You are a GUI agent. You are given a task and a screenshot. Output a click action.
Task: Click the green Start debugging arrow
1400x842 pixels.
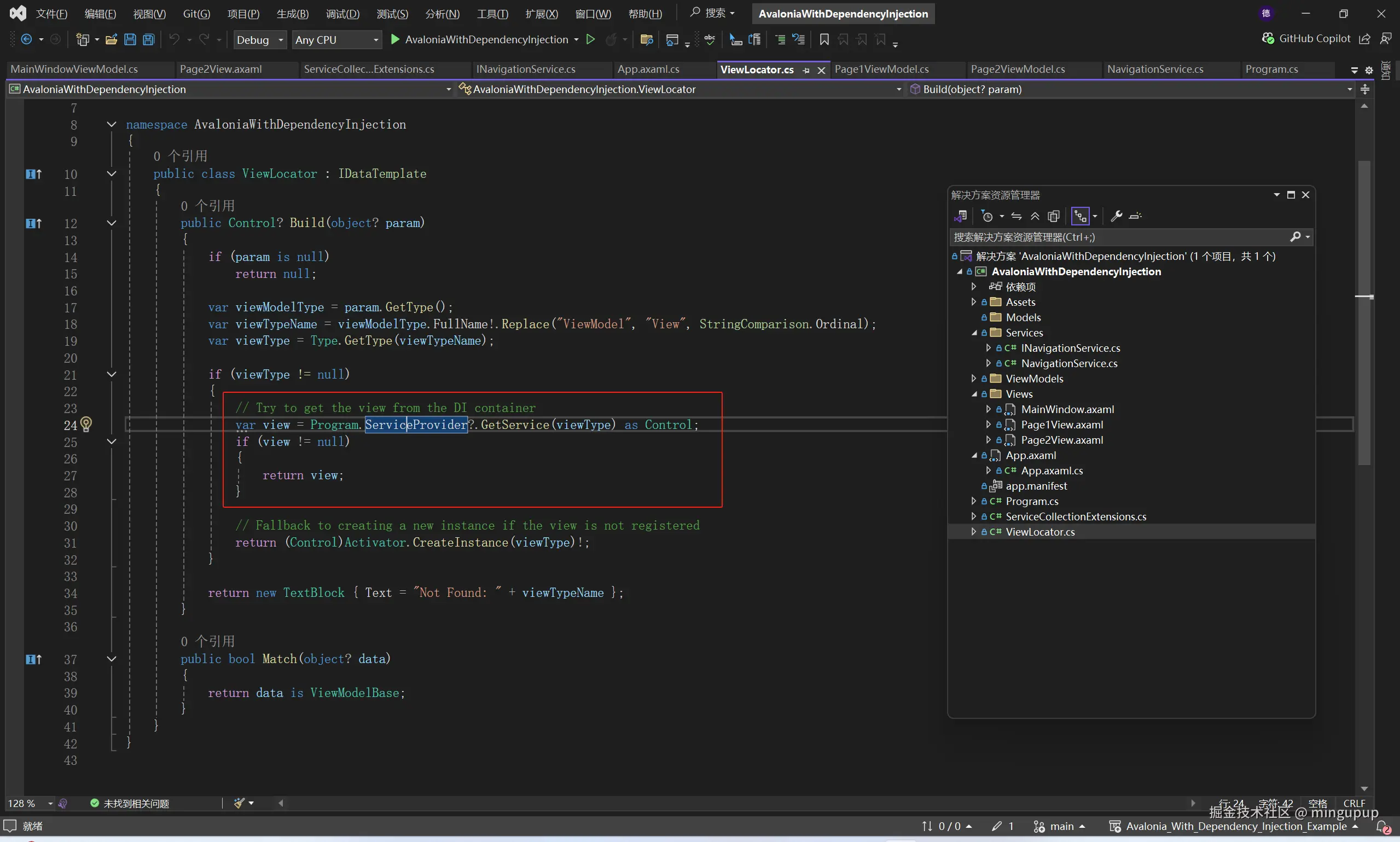(396, 40)
